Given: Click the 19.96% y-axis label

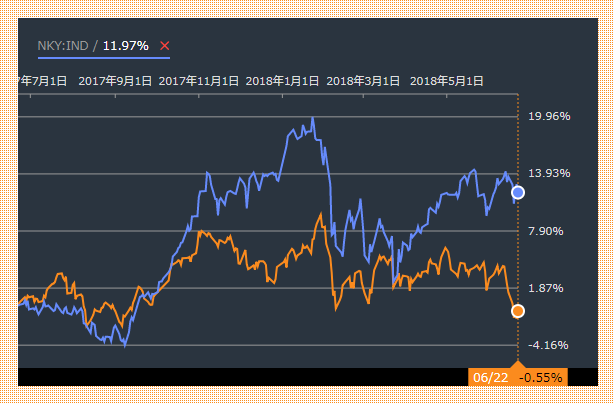Looking at the screenshot, I should tap(548, 116).
